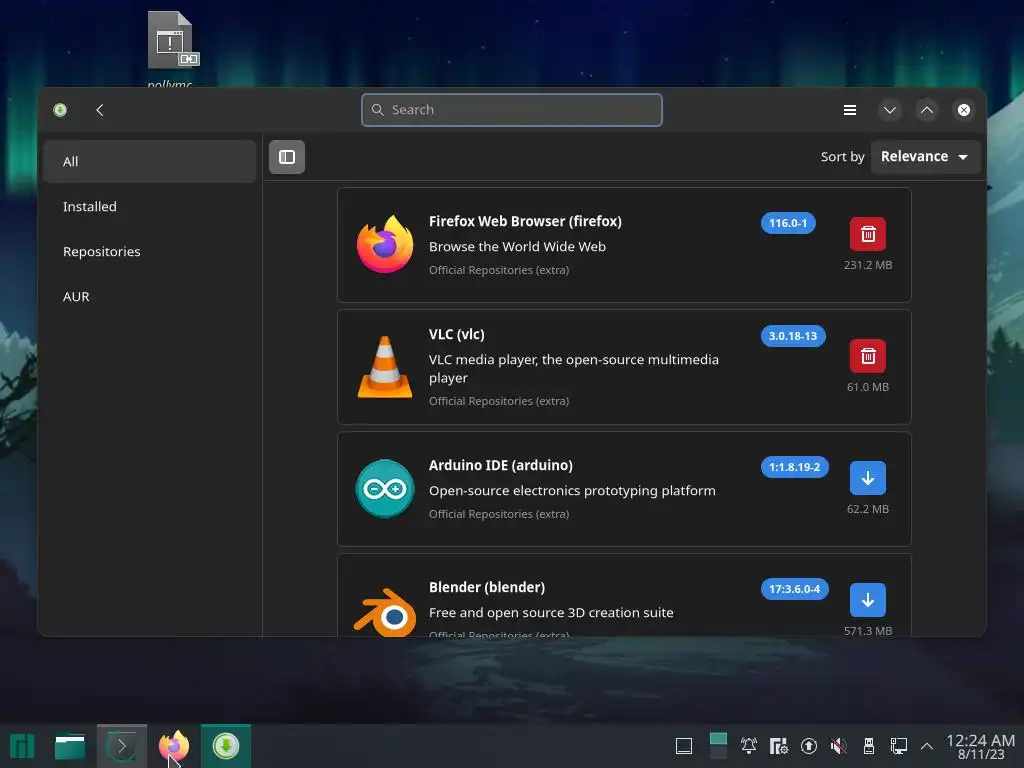This screenshot has width=1024, height=768.
Task: Launch Firefox from the taskbar
Action: pos(173,746)
